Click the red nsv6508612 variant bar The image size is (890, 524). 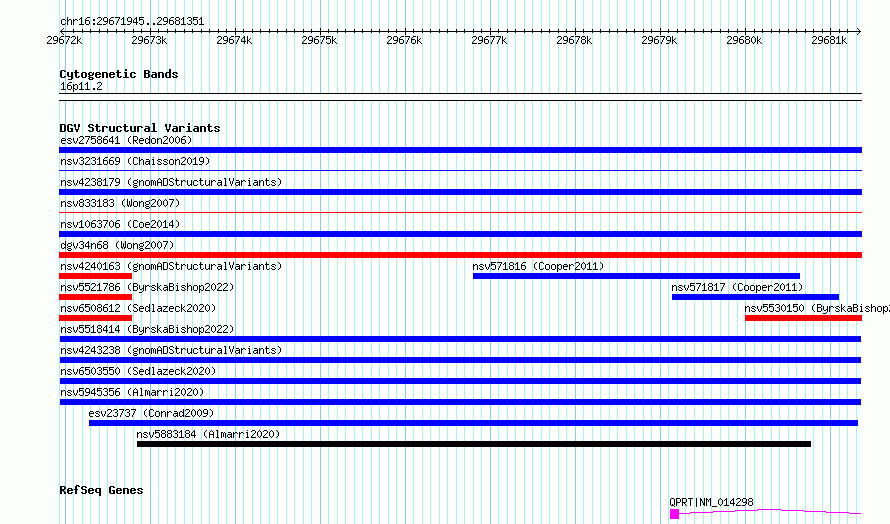click(x=95, y=318)
